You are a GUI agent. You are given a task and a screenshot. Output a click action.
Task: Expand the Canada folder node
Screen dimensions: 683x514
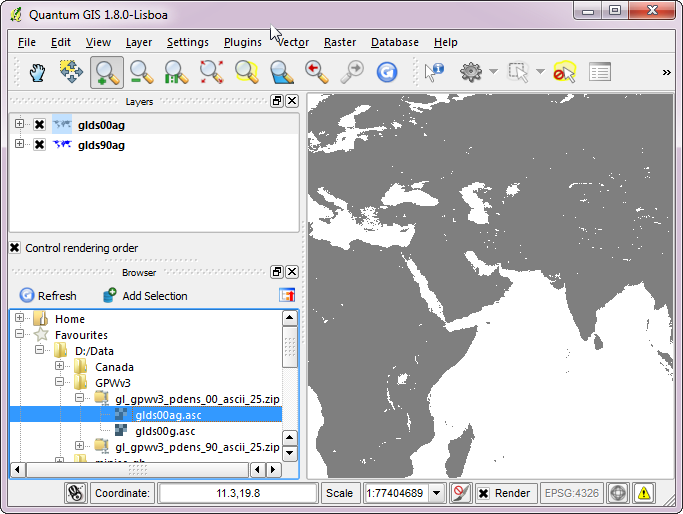click(59, 365)
